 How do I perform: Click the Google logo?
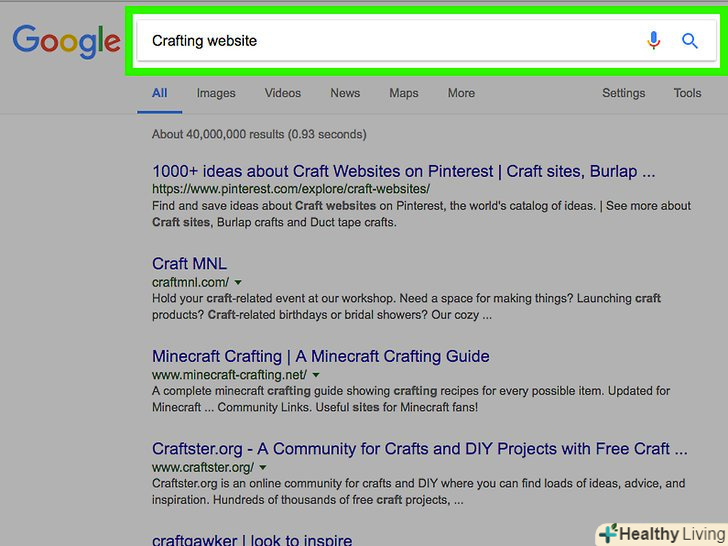coord(66,42)
